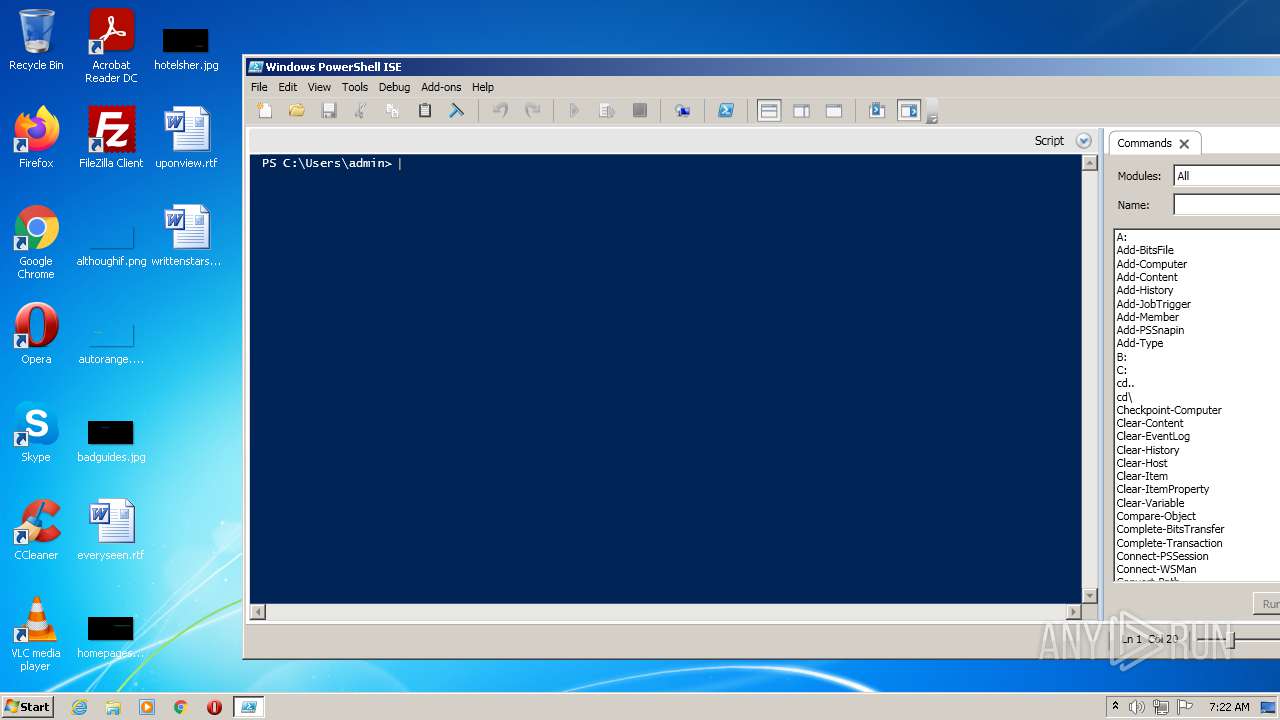This screenshot has width=1280, height=720.
Task: Click the zoom slider thumb
Action: click(x=1232, y=639)
